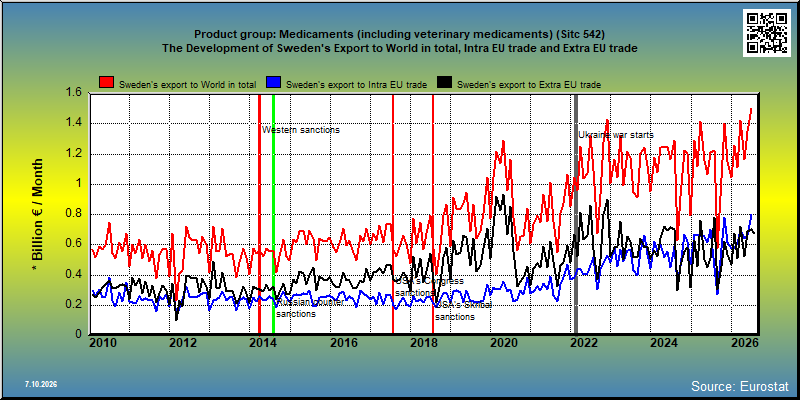Click the "Western sanctions" annotation
Viewport: 800px width, 400px height.
point(301,130)
